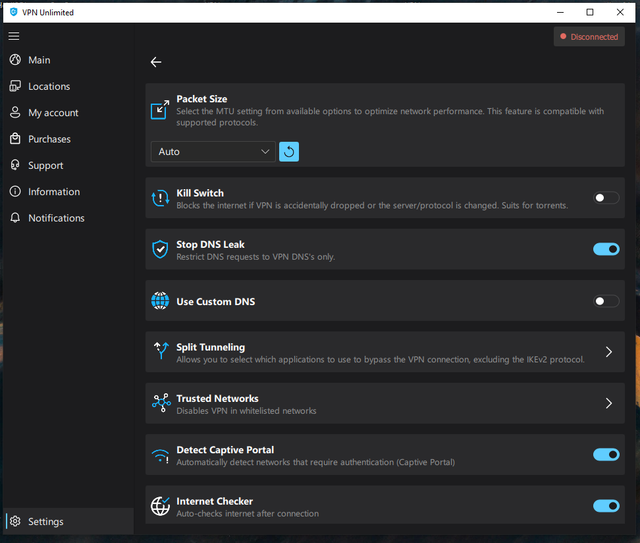The width and height of the screenshot is (640, 543).
Task: Click the Main globe icon in sidebar
Action: tap(15, 60)
